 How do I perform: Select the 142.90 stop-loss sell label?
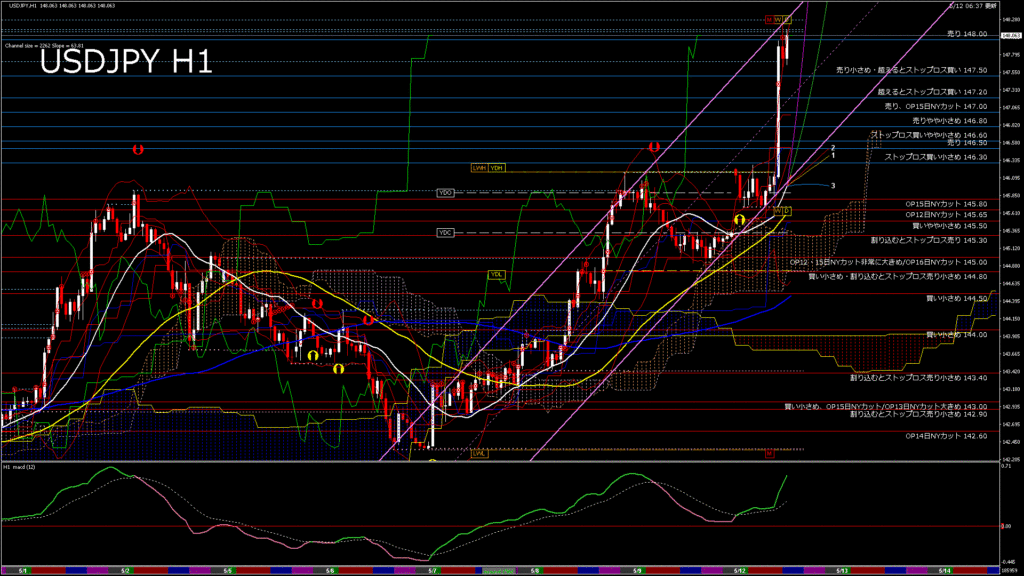point(918,414)
